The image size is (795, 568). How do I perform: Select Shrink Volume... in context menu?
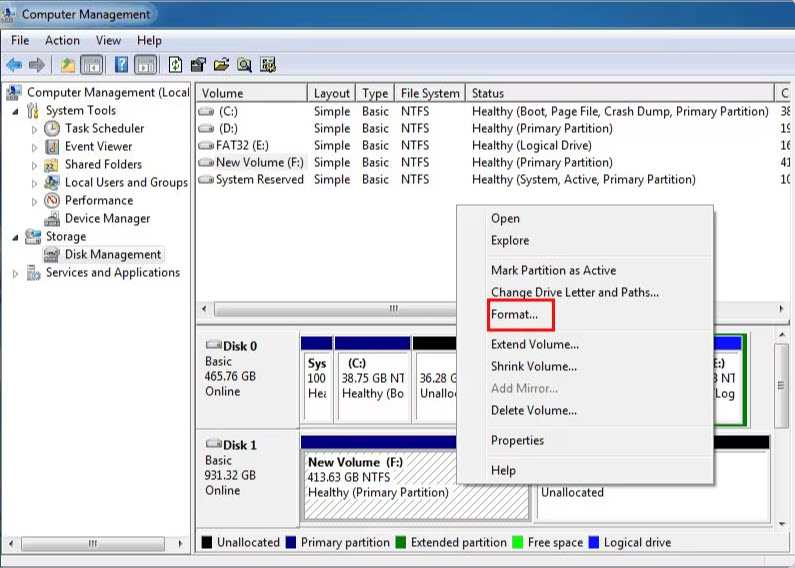point(534,366)
